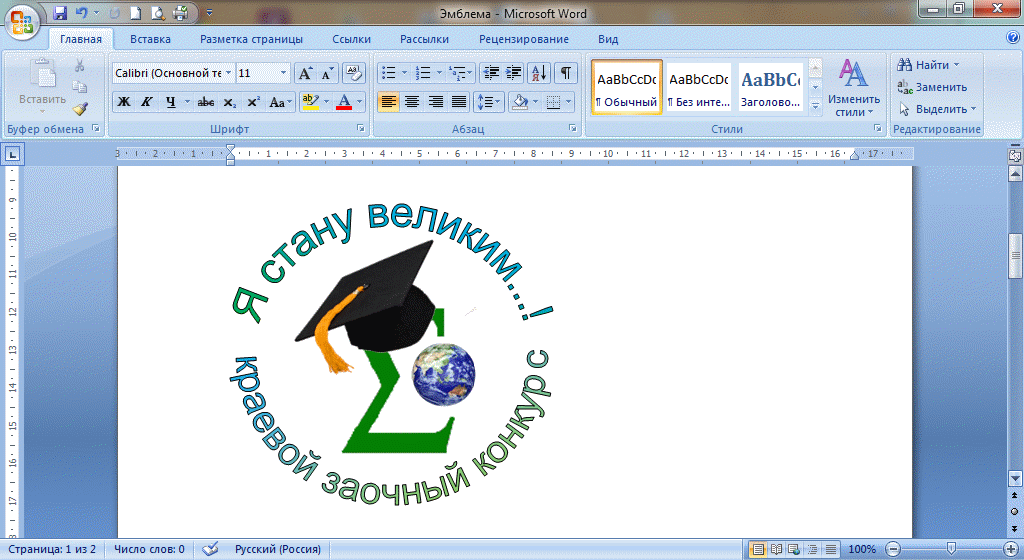
Task: Increase the paragraph indent
Action: pos(513,73)
